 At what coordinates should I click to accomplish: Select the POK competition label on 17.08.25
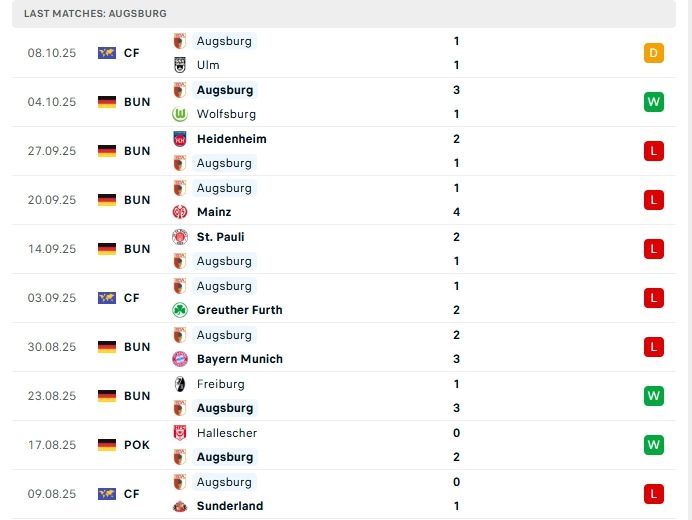[137, 445]
